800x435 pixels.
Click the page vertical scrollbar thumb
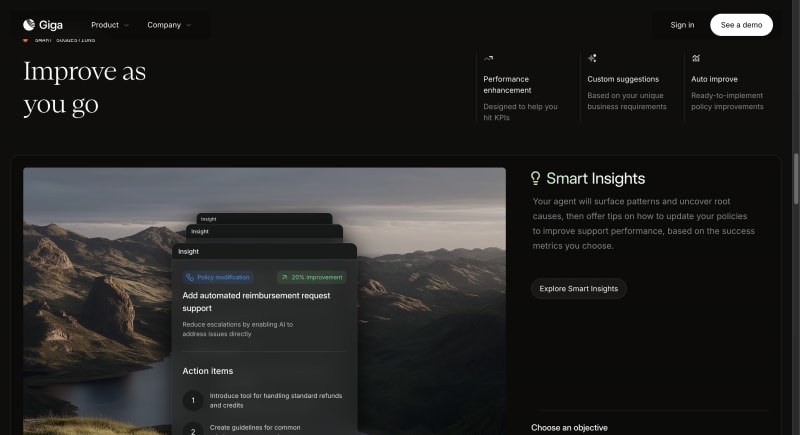tap(796, 180)
